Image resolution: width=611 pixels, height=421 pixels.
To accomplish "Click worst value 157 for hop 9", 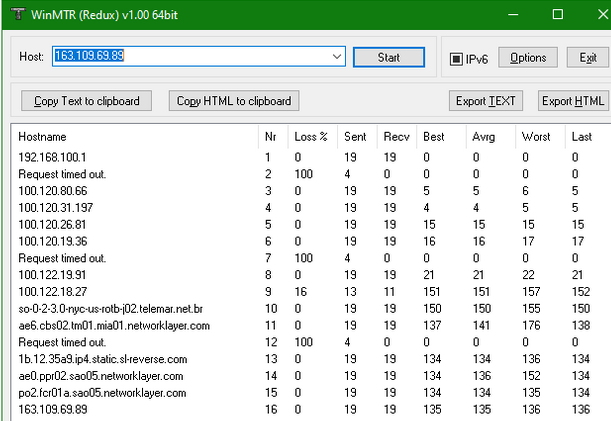I will pyautogui.click(x=531, y=292).
